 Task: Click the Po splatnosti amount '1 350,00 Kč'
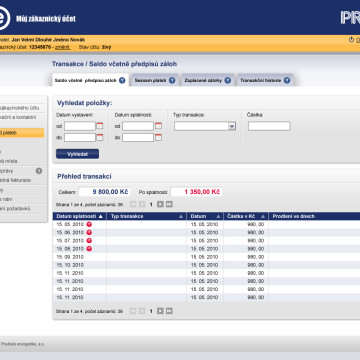[x=202, y=192]
